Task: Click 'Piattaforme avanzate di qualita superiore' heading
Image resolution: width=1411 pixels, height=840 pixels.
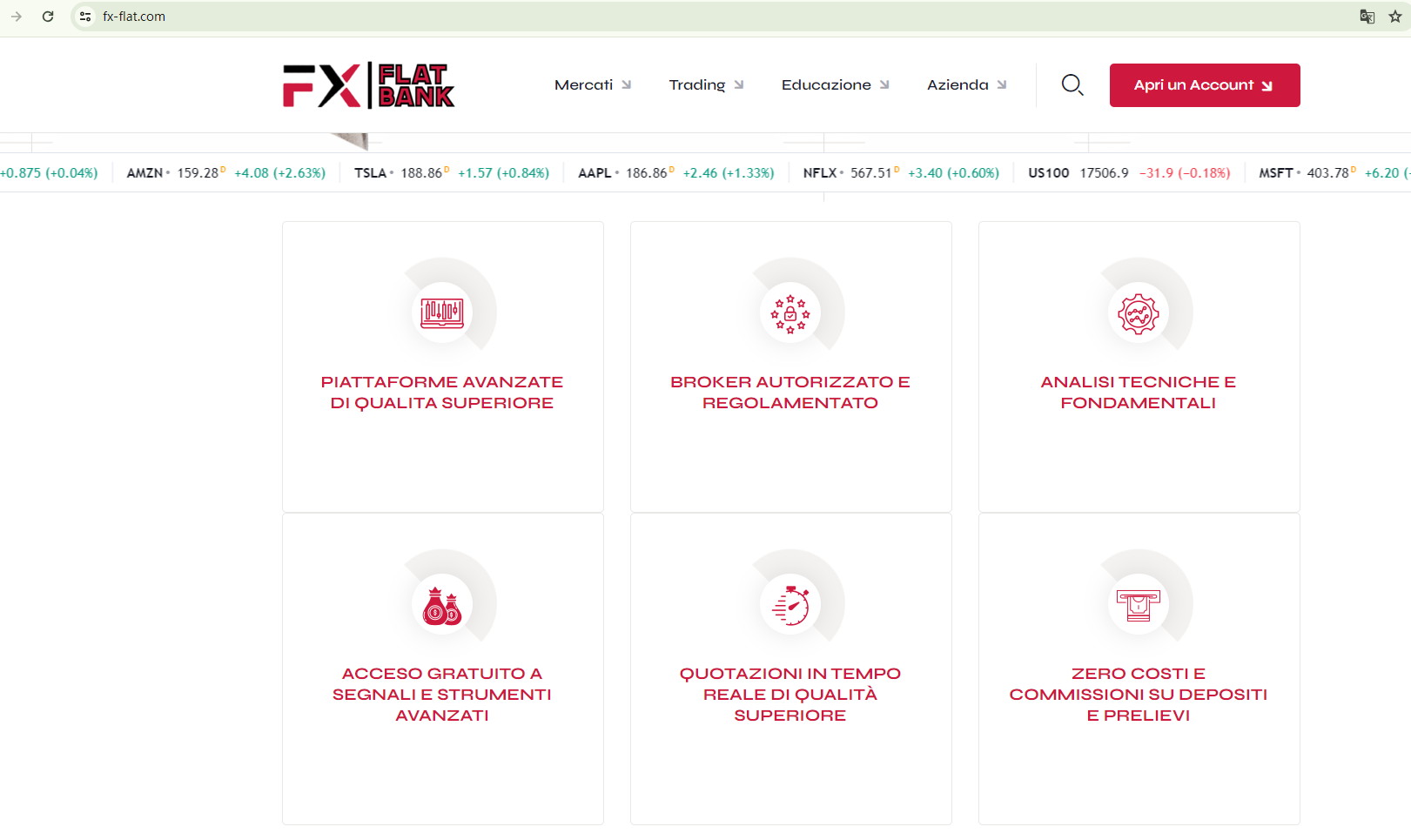Action: 442,393
